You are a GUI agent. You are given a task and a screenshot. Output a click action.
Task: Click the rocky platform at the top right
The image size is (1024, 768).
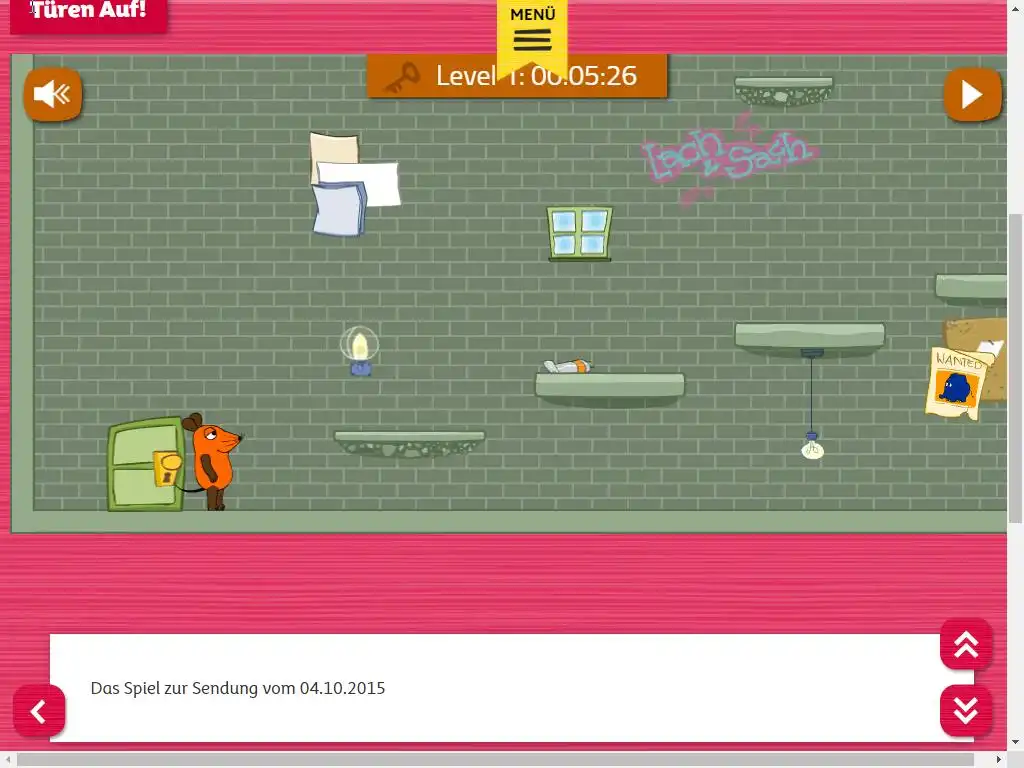click(x=784, y=91)
